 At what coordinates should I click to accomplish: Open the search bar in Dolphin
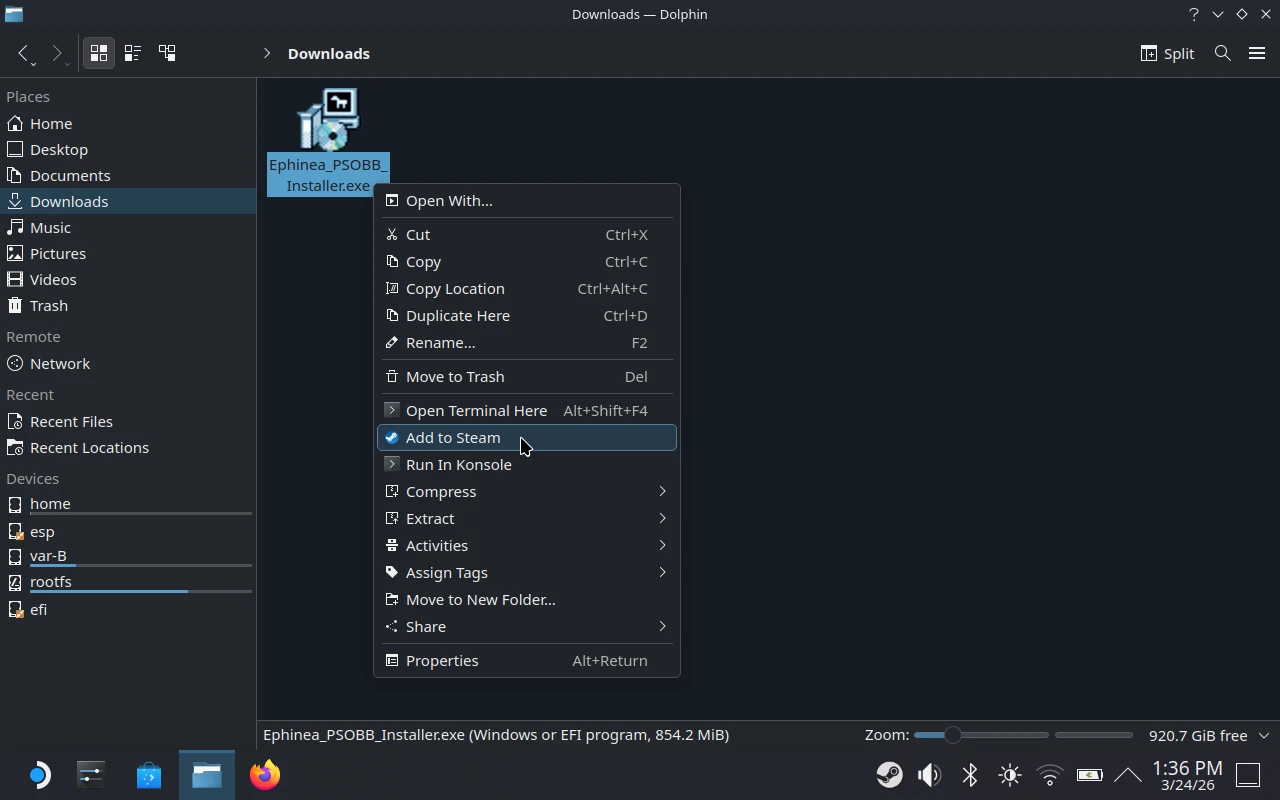1222,53
